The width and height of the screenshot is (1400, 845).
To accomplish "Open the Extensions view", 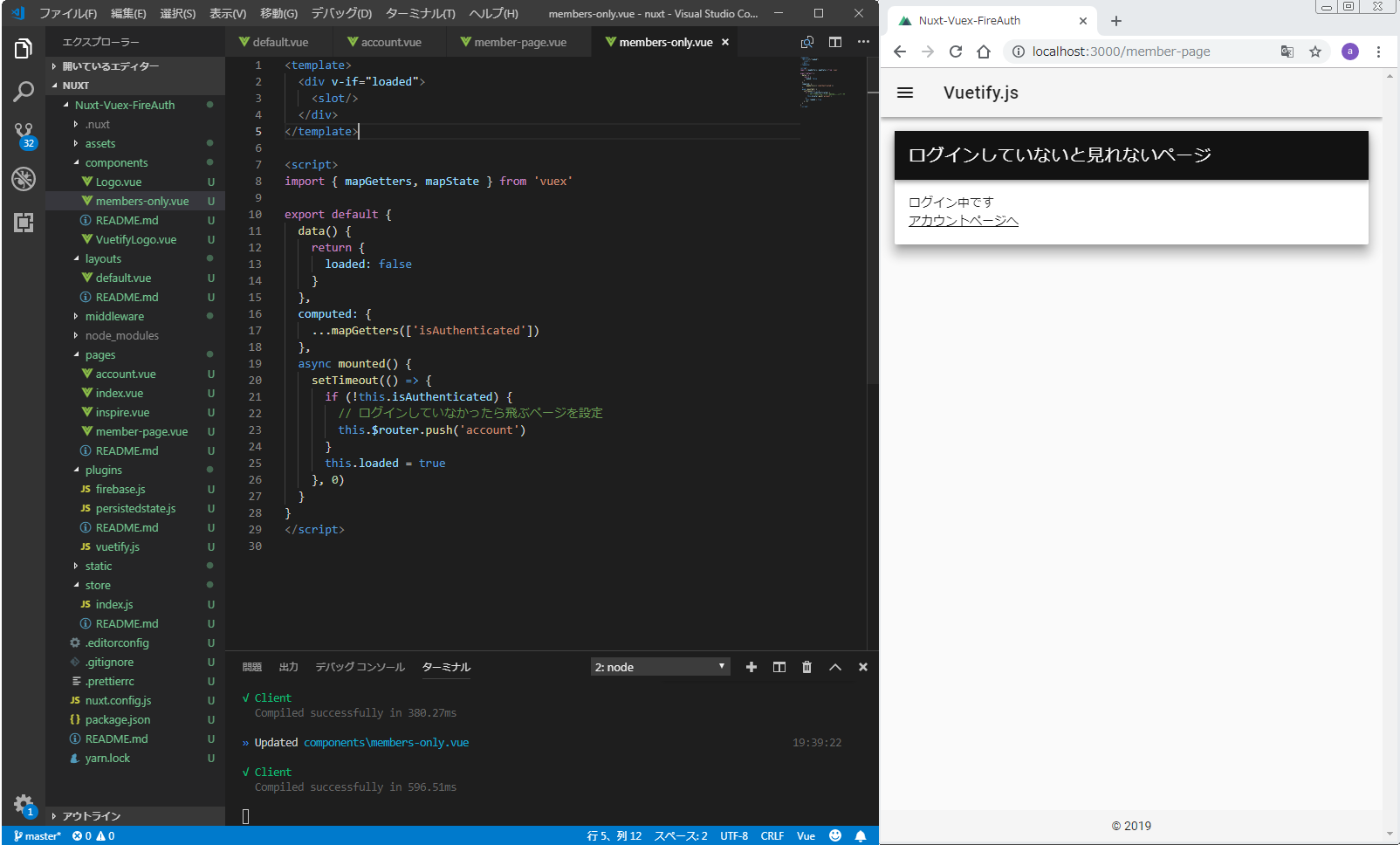I will 24,223.
